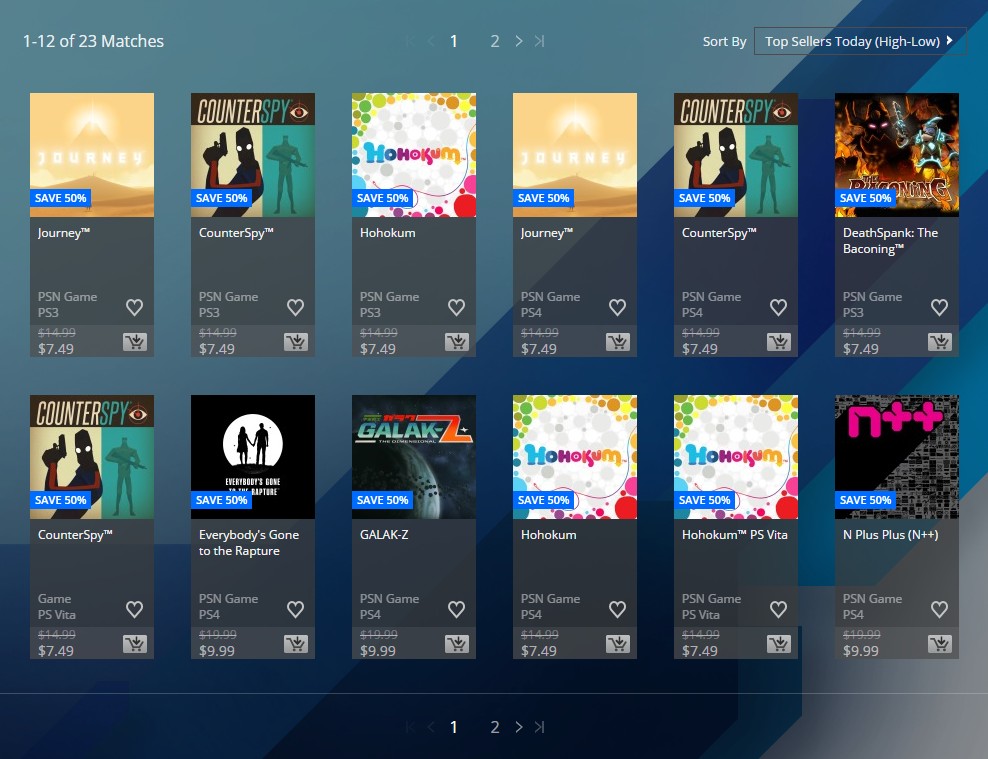Jump to last page using bottom arrow
988x759 pixels.
coord(540,727)
